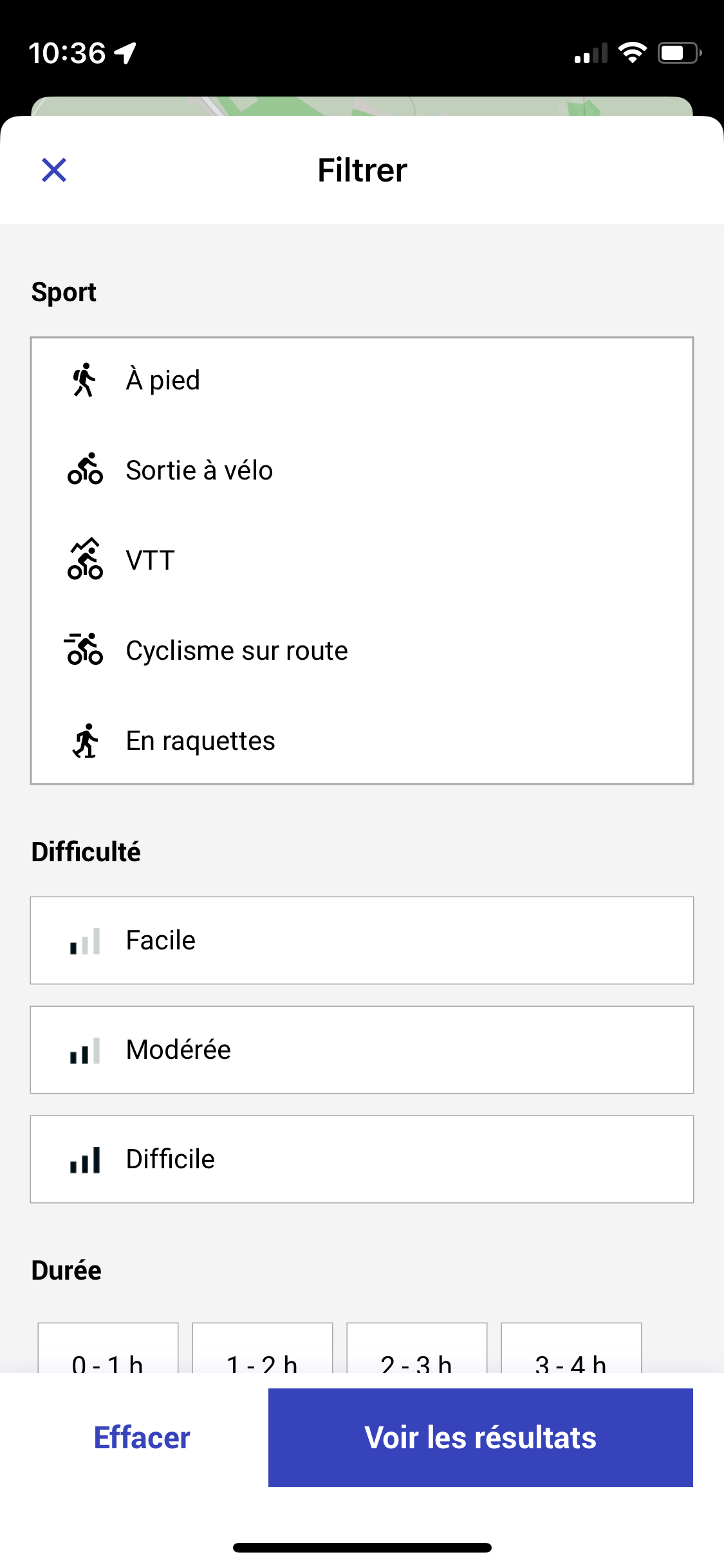Clear filters with Effacer
Viewport: 724px width, 1568px height.
coord(142,1438)
